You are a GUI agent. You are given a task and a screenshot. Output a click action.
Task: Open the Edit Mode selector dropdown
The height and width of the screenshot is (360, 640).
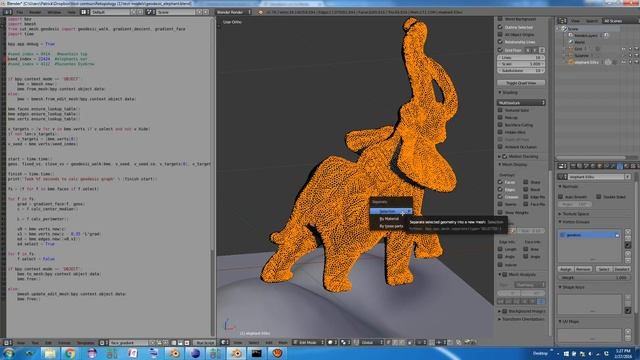tap(308, 342)
